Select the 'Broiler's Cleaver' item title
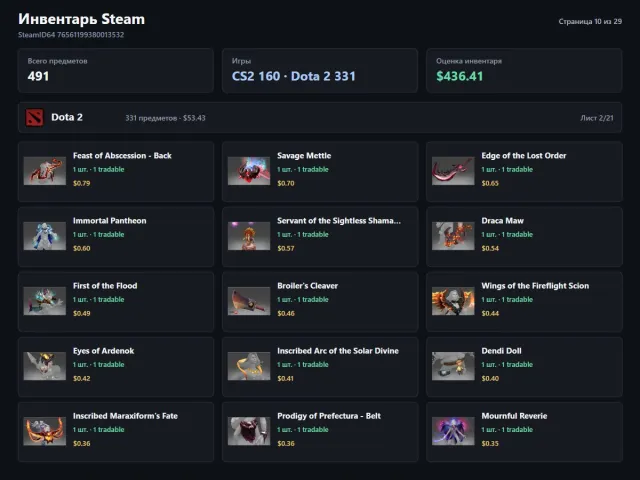This screenshot has height=480, width=640. 307,286
